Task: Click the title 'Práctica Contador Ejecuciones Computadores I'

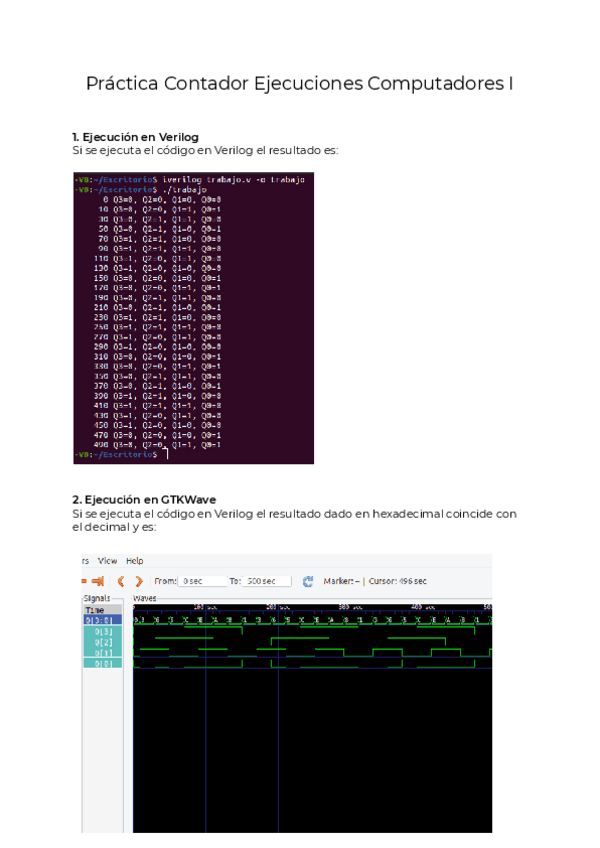Action: coord(300,83)
